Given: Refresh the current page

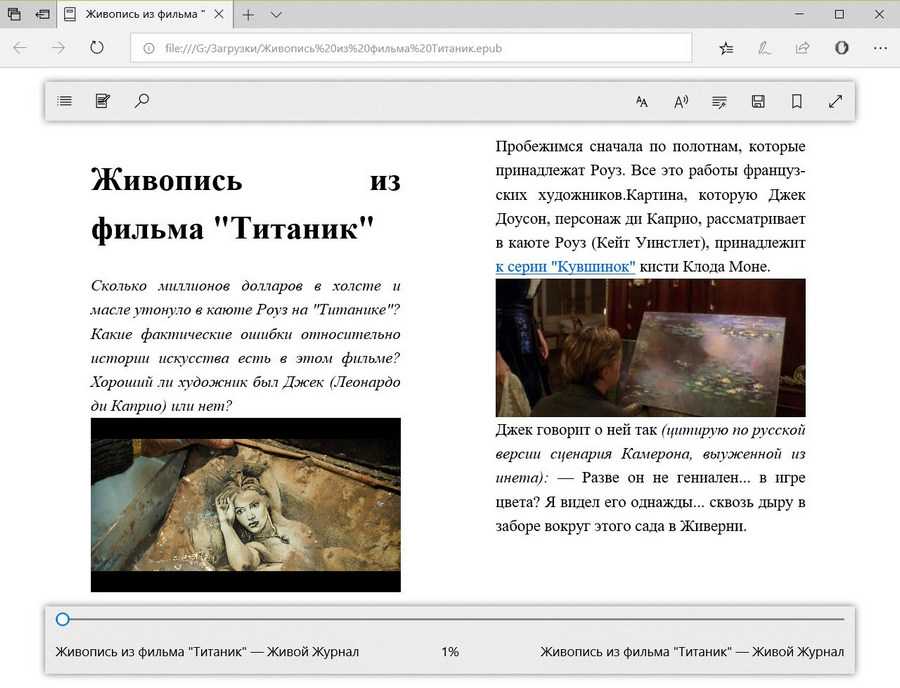Looking at the screenshot, I should coord(97,48).
